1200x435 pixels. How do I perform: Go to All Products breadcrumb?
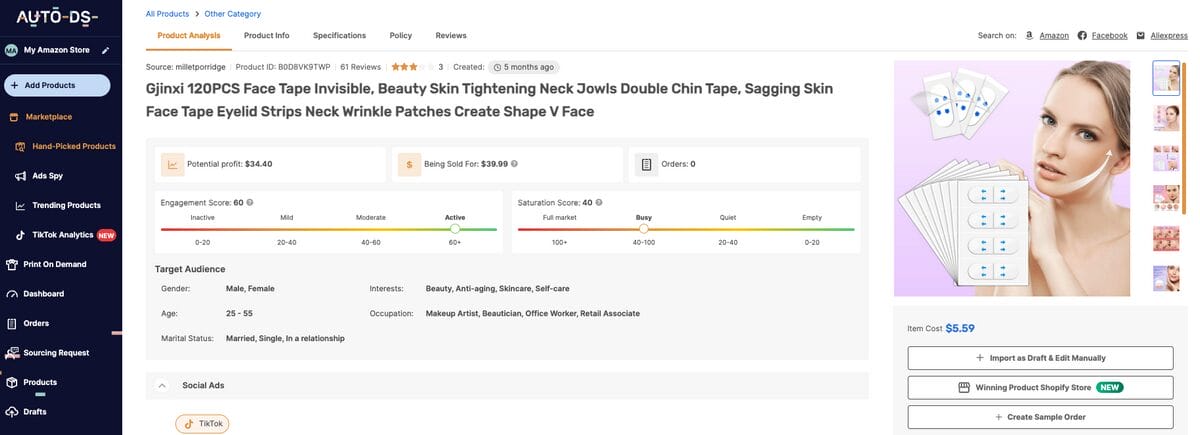tap(167, 14)
